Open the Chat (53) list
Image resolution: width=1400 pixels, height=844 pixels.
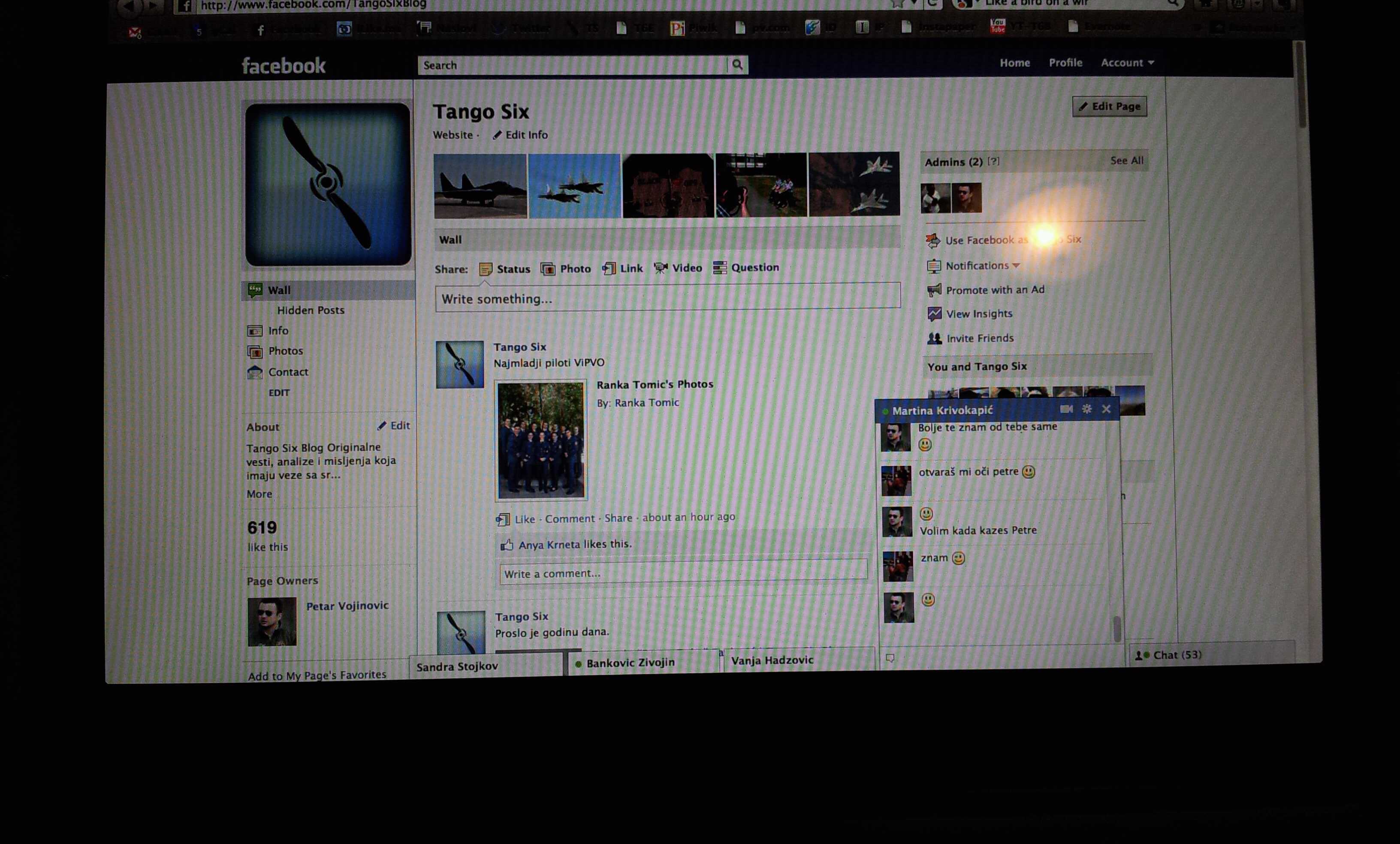1212,655
